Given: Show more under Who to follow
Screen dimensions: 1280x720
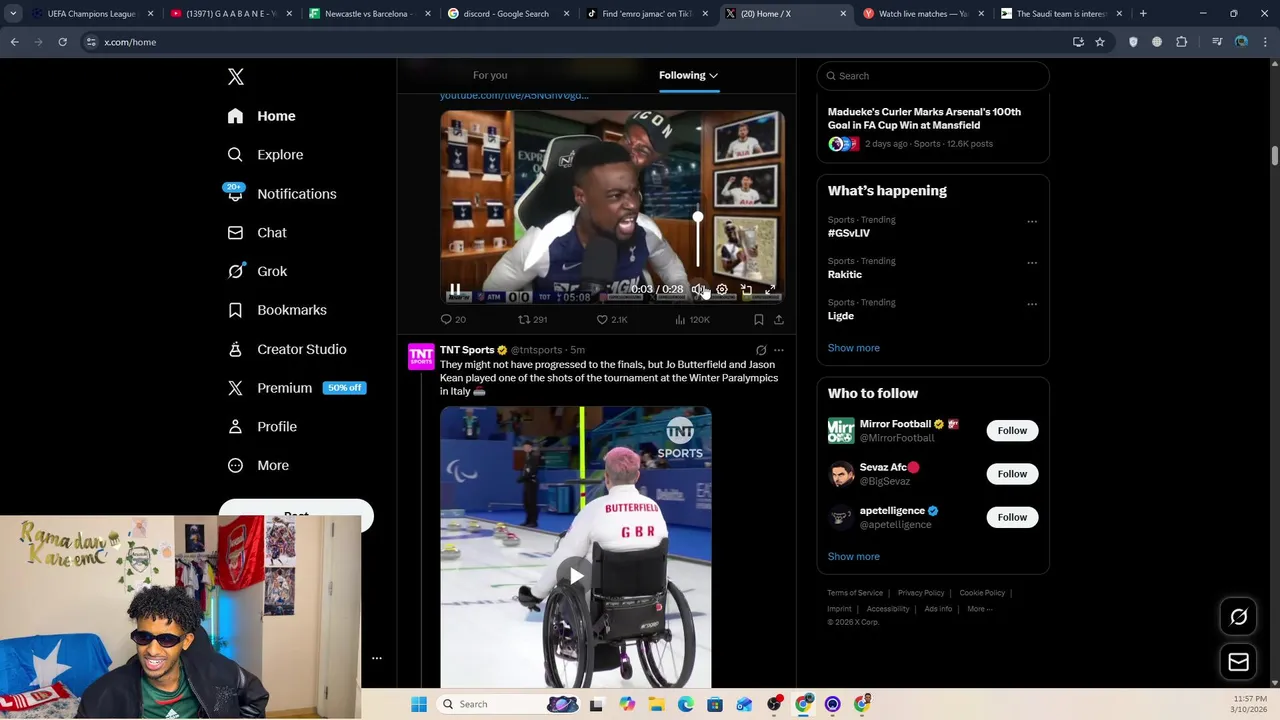Looking at the screenshot, I should coord(854,557).
